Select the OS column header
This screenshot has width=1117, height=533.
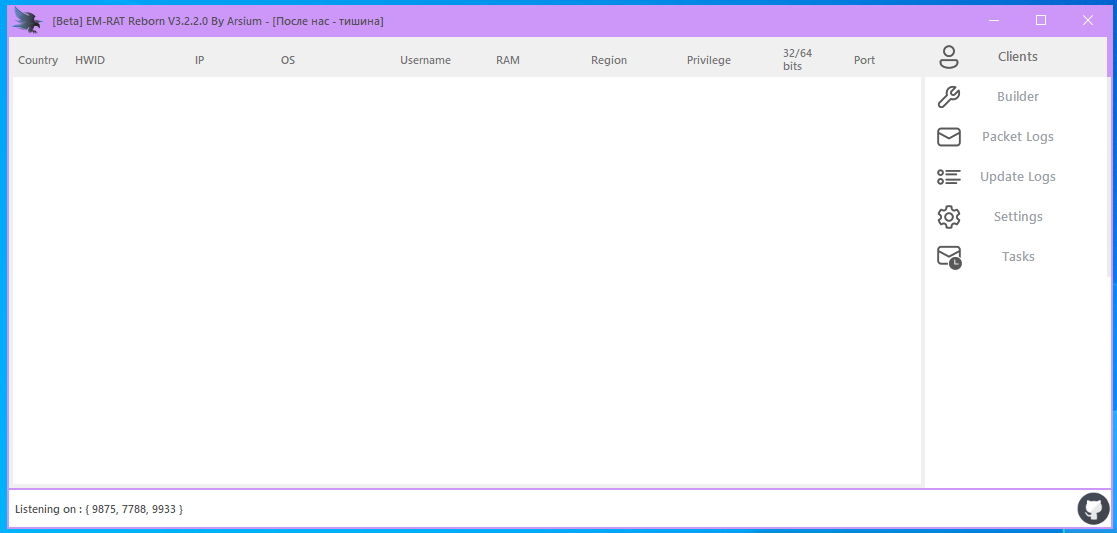coord(288,60)
